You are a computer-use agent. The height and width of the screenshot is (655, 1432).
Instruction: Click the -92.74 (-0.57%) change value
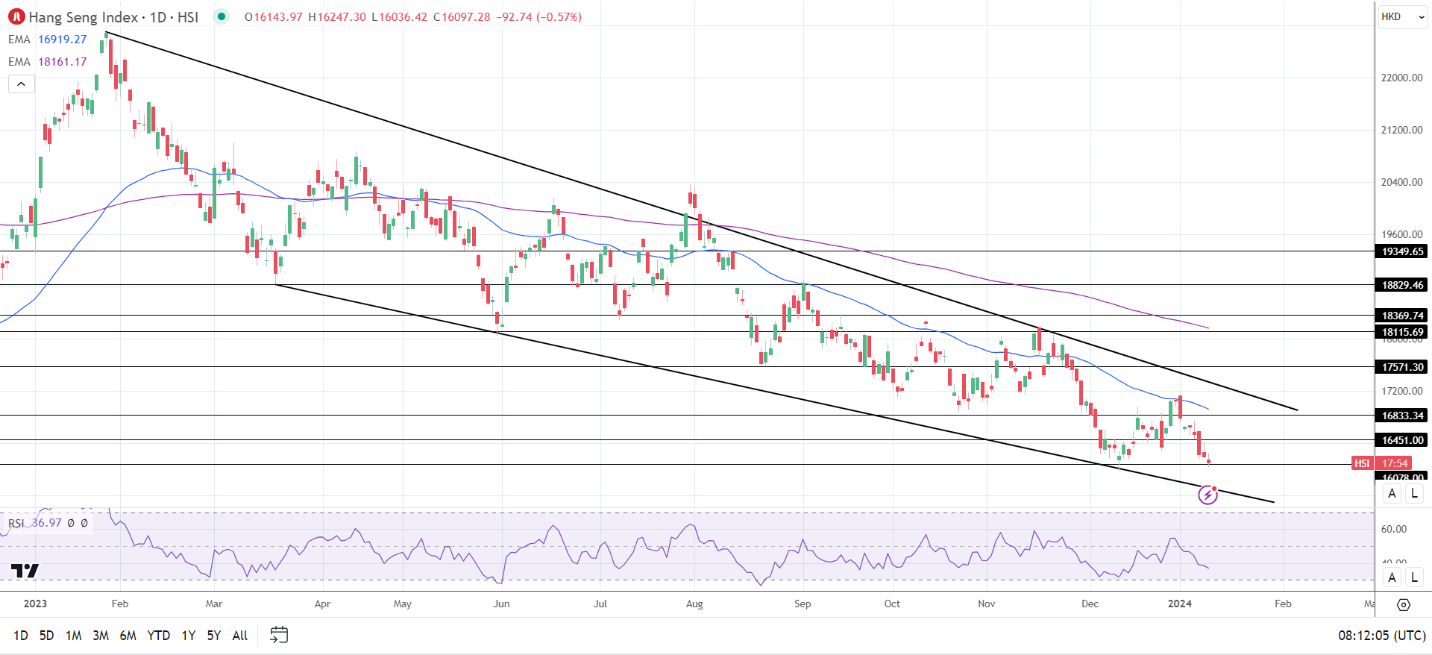[x=539, y=17]
